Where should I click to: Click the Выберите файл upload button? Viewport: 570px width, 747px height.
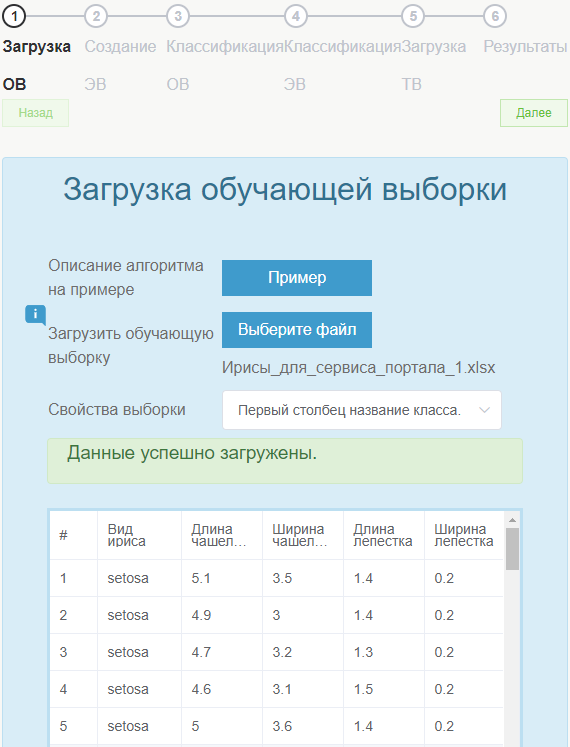297,330
